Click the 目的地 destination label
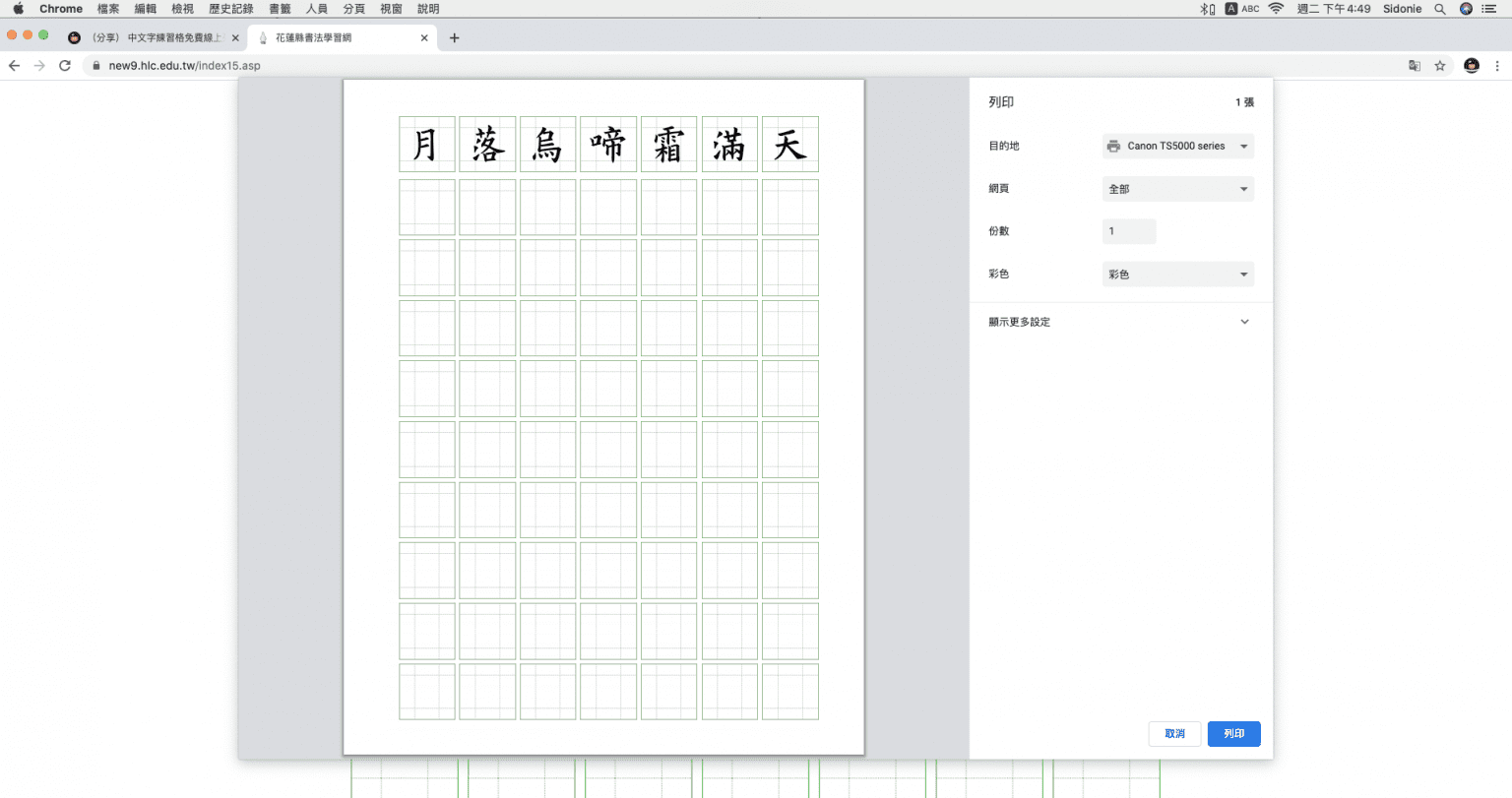Screen dimensions: 1512x798 click(1004, 146)
